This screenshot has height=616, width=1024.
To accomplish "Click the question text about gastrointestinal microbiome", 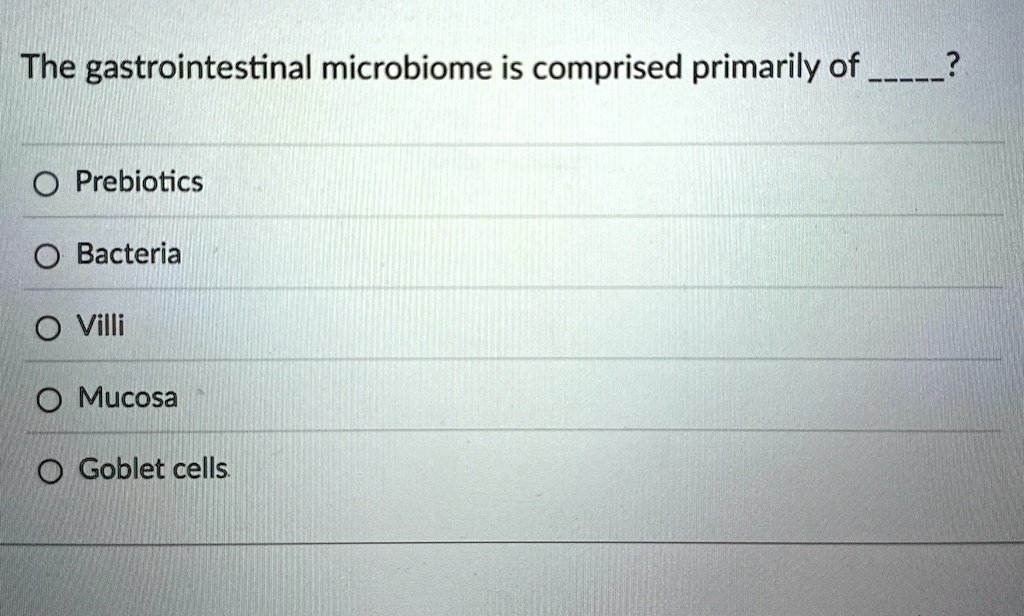I will [x=490, y=68].
